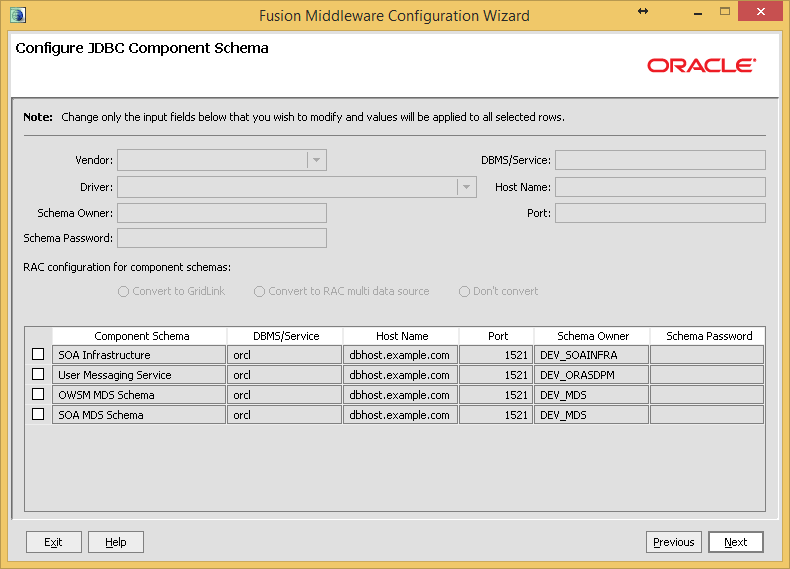Click the DEV_ORASDPM schema owner cell
Viewport: 790px width, 569px height.
(591, 375)
